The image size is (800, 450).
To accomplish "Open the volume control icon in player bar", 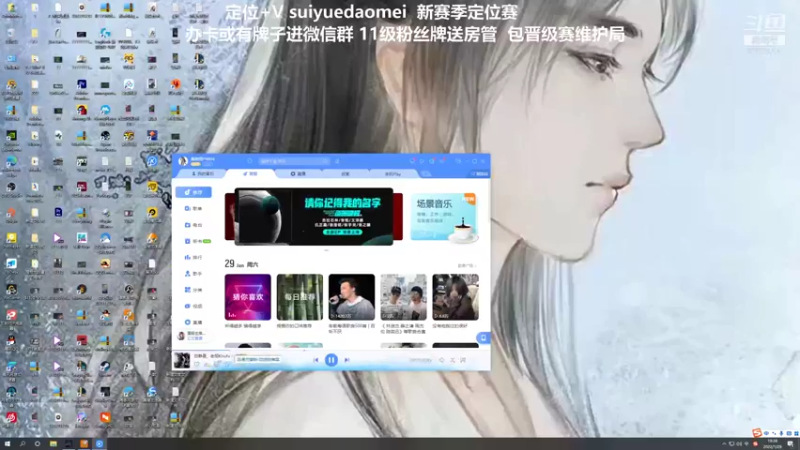I will click(442, 360).
